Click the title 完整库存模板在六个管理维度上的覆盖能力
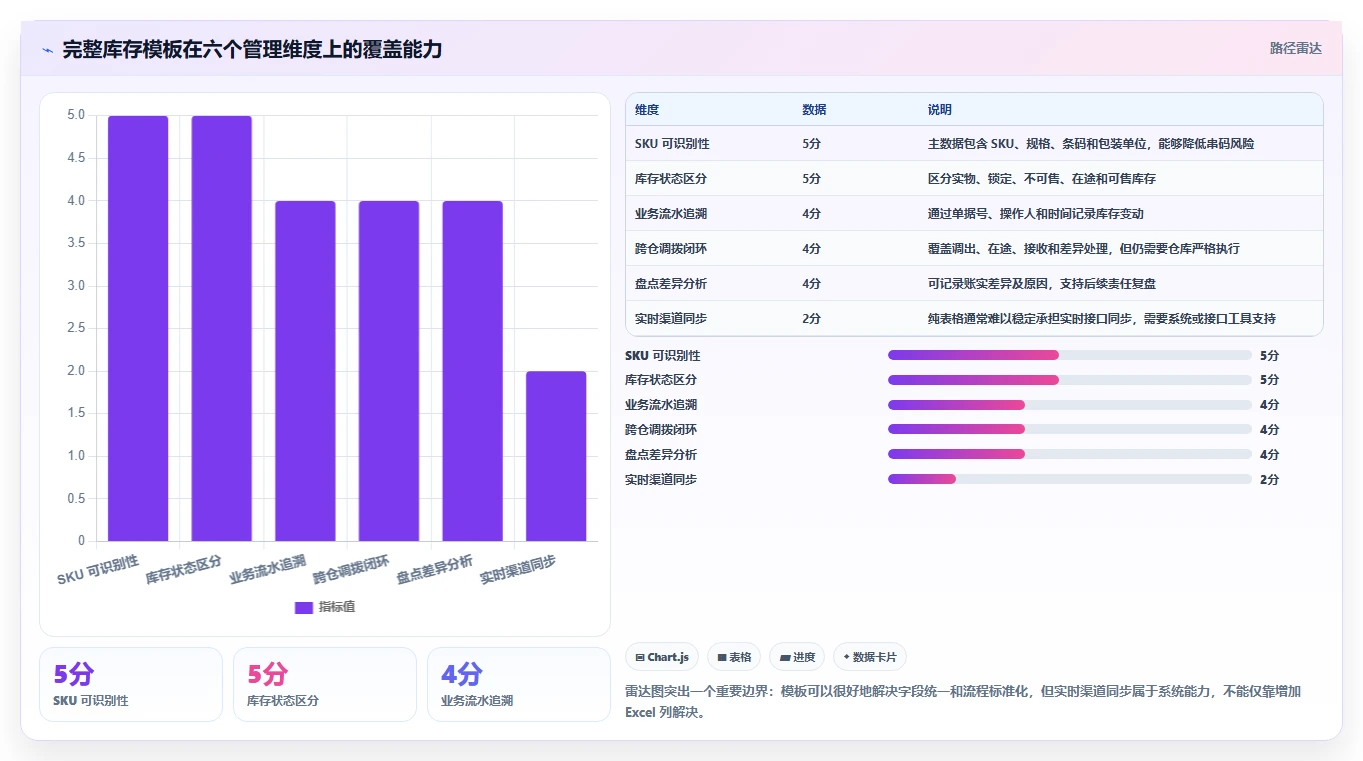 (x=252, y=50)
